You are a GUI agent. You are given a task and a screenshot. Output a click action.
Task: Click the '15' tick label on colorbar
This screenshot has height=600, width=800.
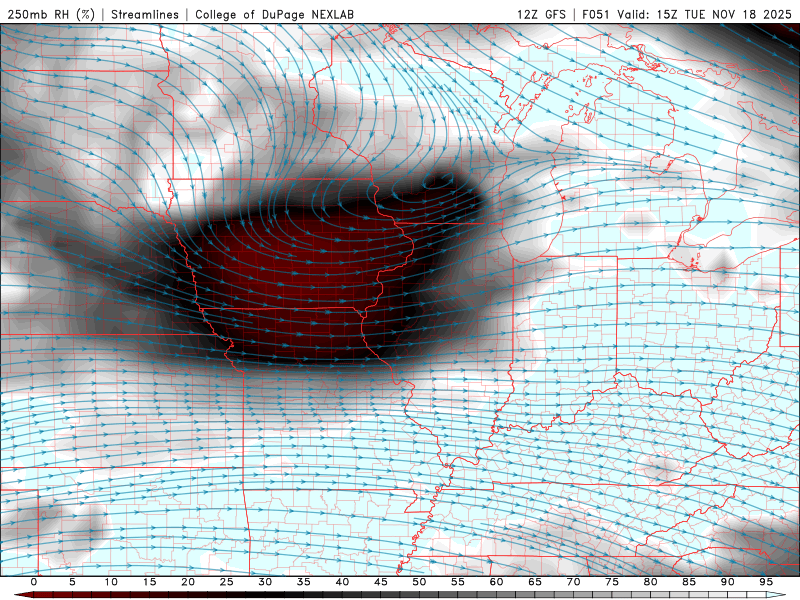tap(149, 582)
